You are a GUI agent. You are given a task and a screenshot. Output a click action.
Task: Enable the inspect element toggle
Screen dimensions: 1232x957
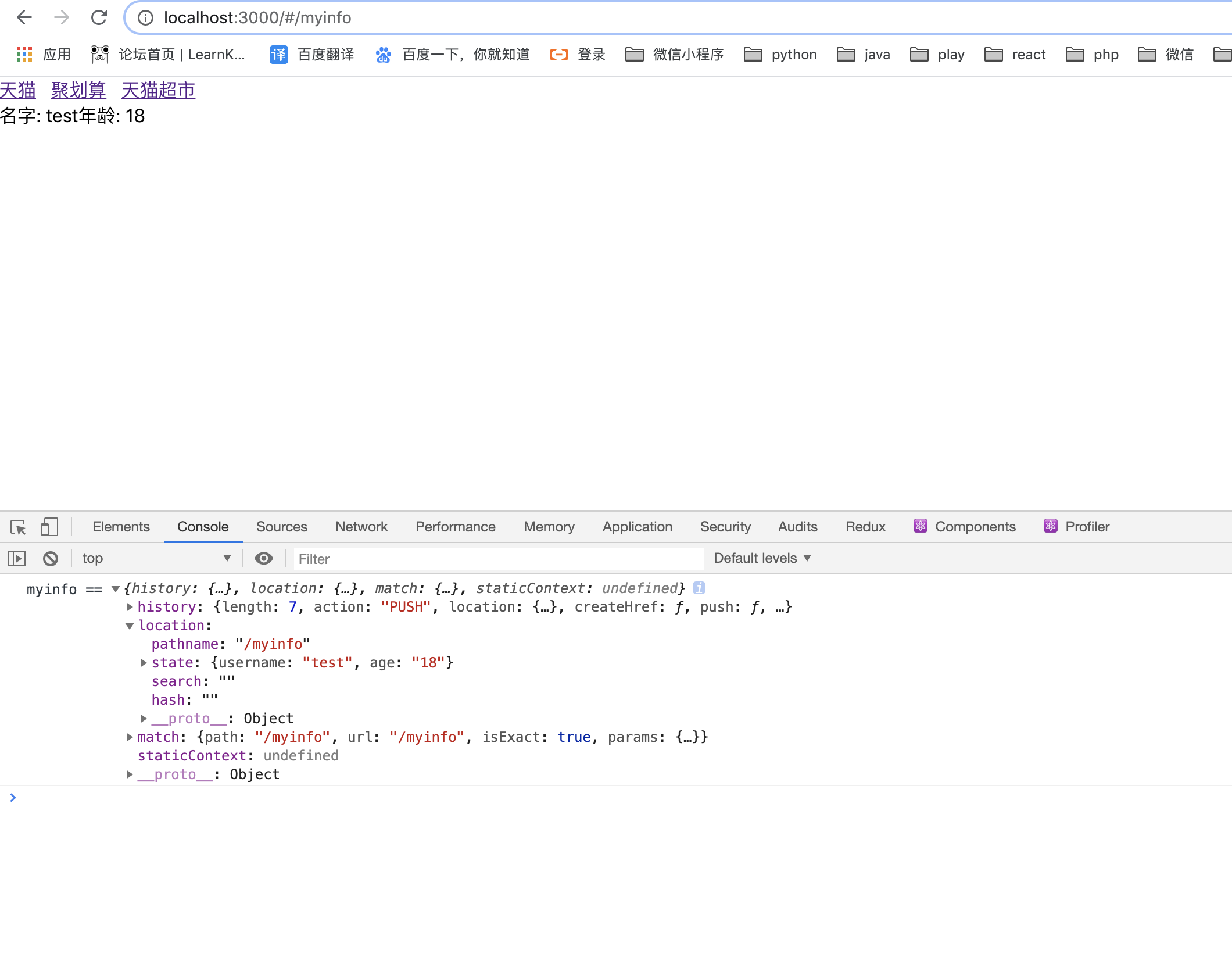pos(20,527)
